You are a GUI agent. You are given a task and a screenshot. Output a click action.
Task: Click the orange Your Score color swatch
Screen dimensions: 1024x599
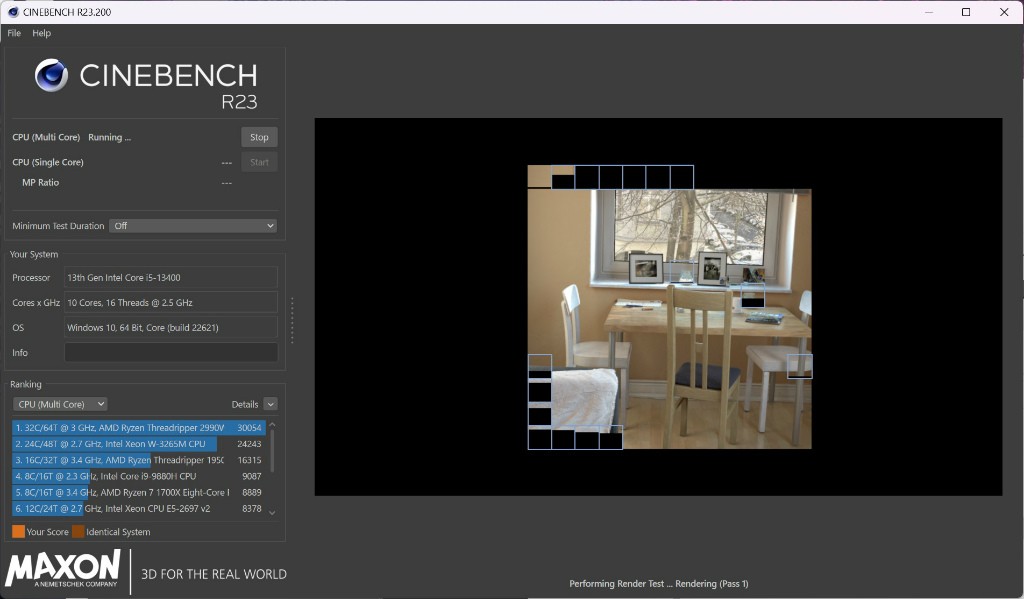pyautogui.click(x=18, y=532)
